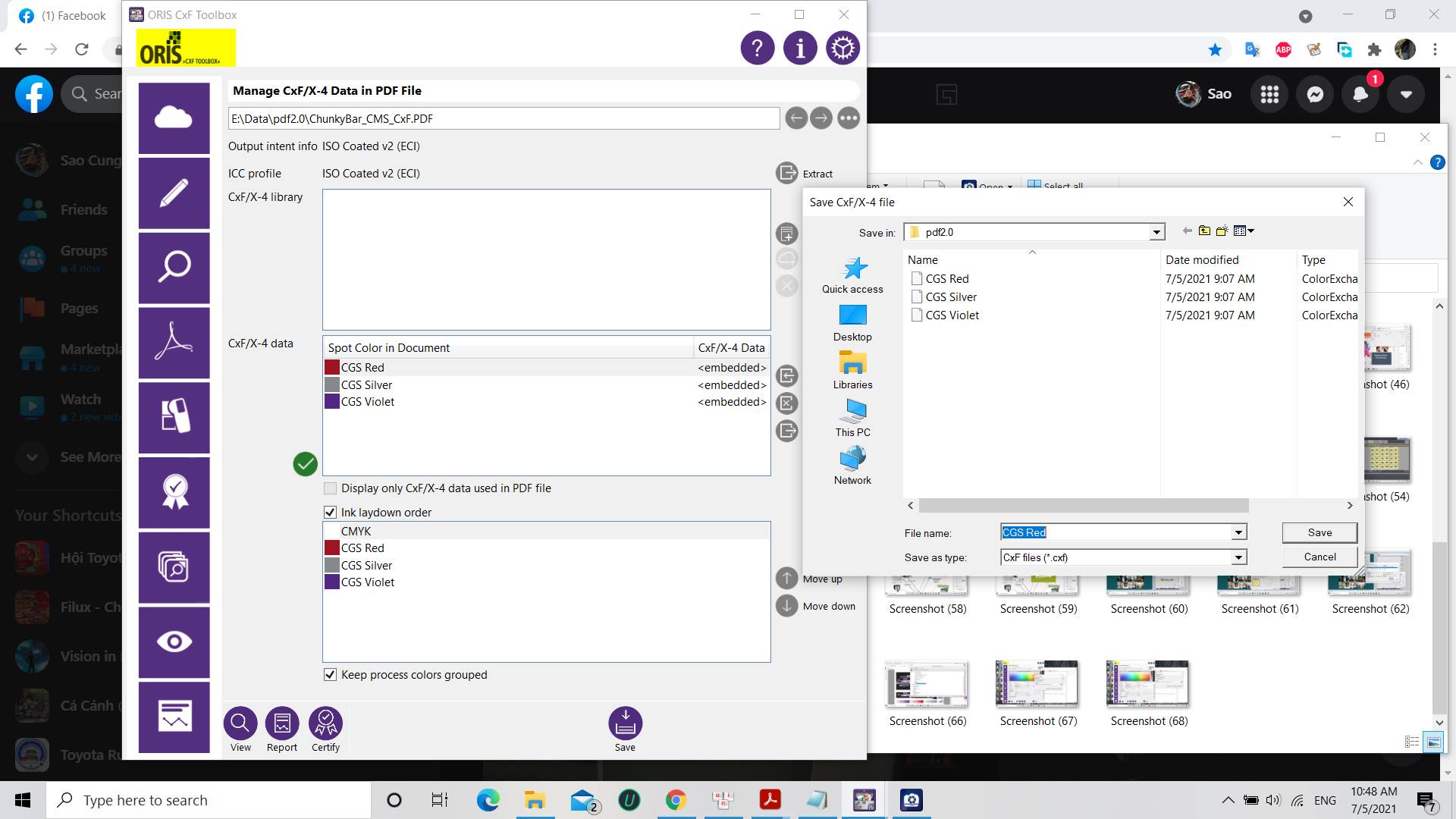
Task: Click the Move down arrow button
Action: pos(787,606)
